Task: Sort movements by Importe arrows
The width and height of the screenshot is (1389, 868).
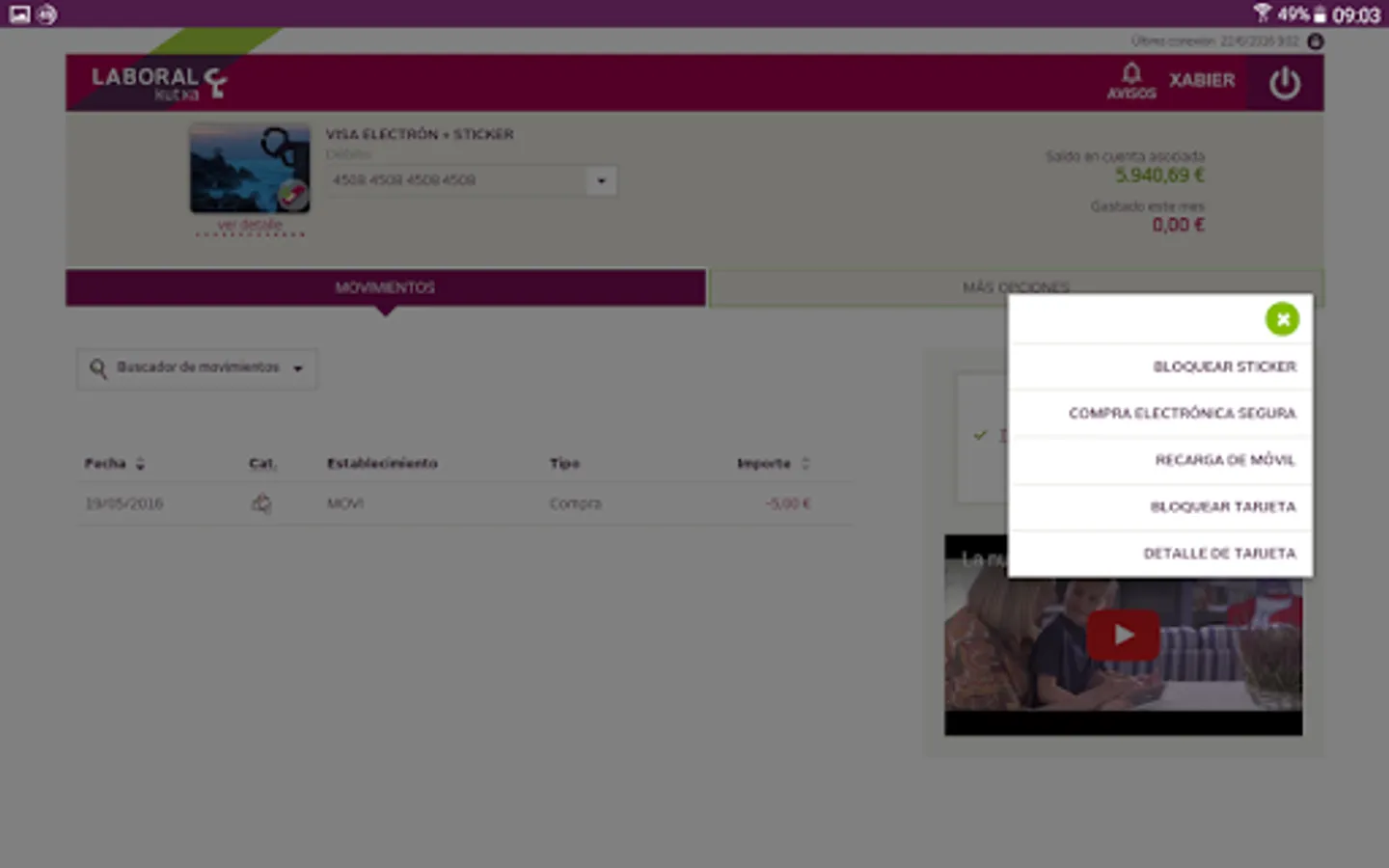Action: click(x=805, y=464)
